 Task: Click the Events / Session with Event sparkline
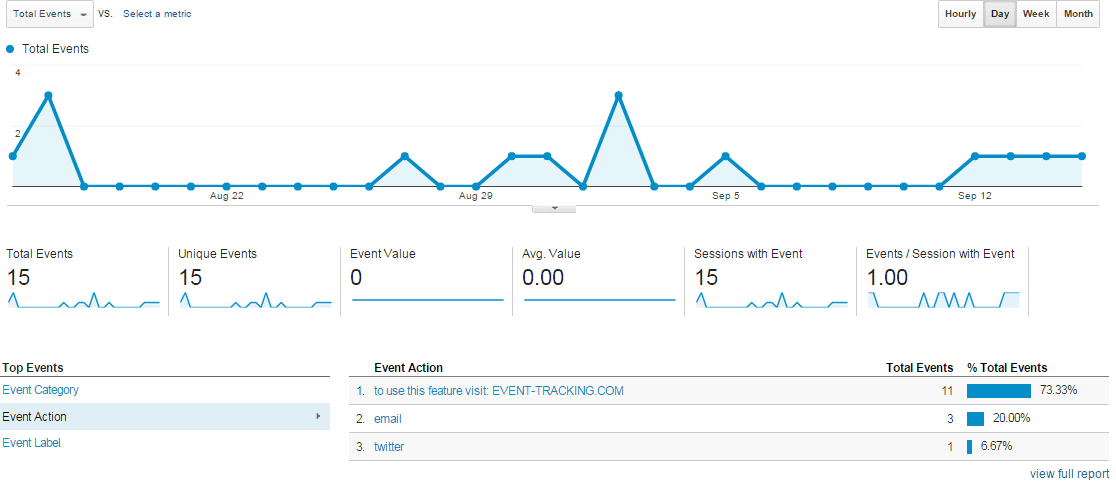[x=943, y=299]
